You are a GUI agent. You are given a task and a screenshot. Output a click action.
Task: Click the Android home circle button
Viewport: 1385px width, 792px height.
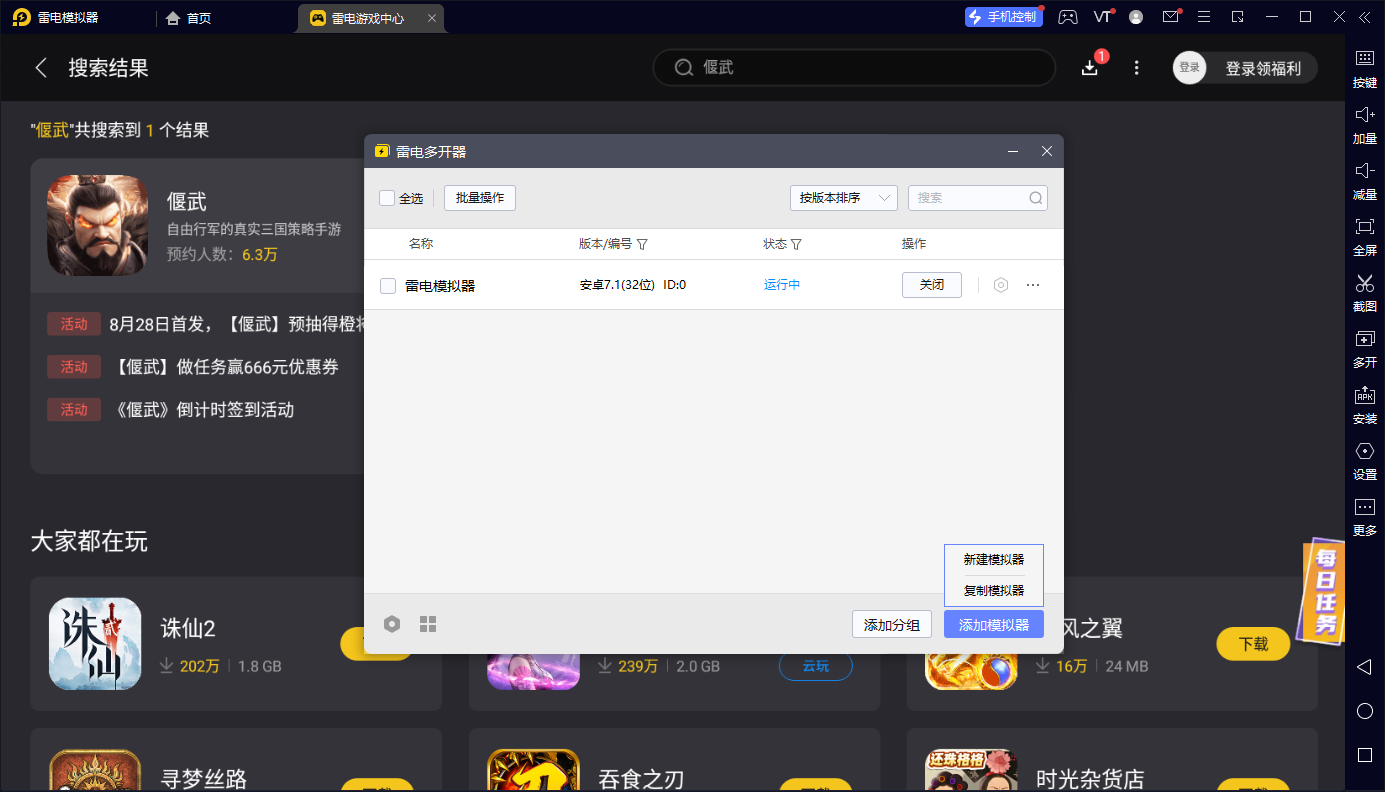[x=1364, y=711]
